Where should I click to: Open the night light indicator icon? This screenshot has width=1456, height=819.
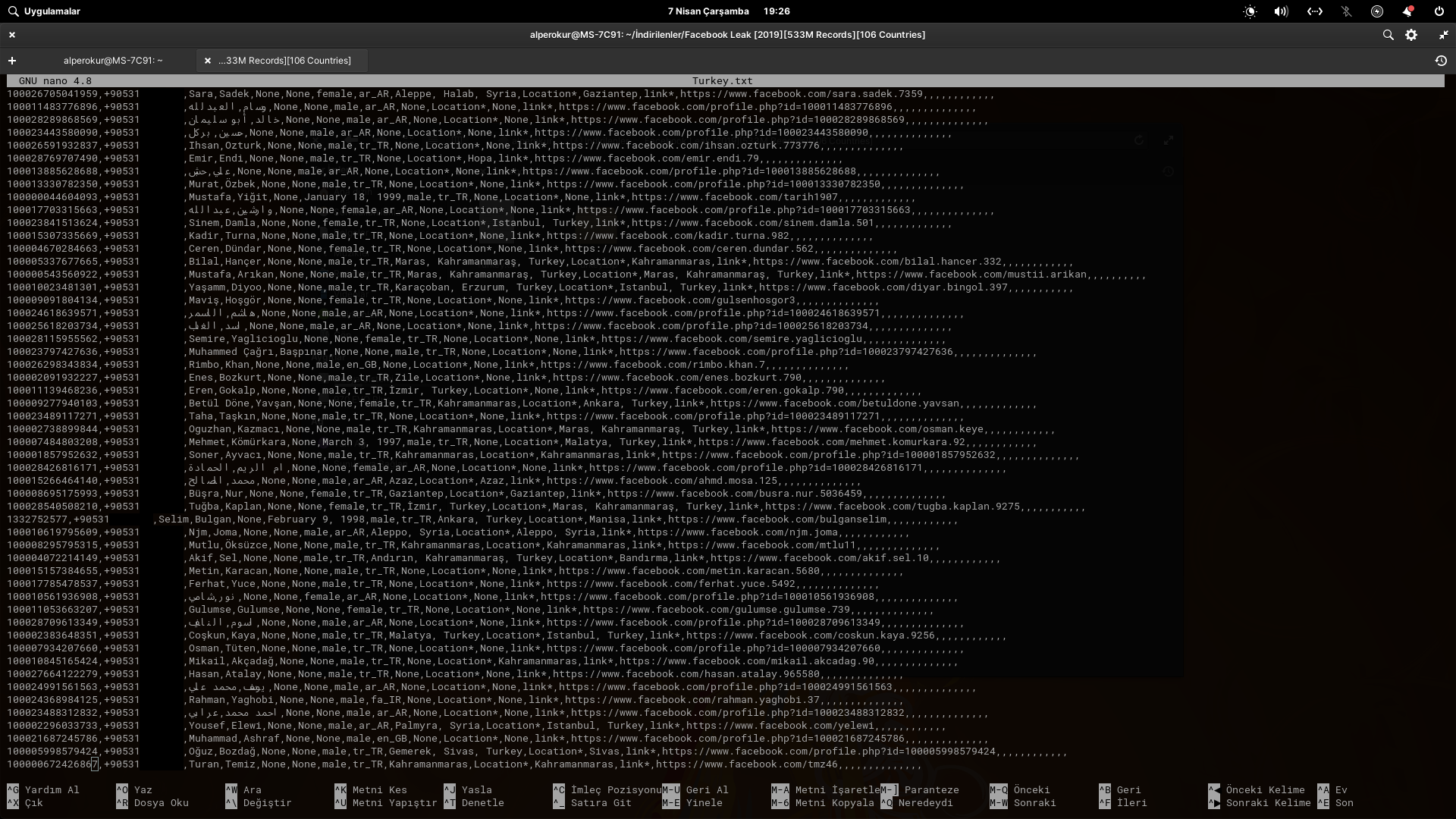[1250, 11]
